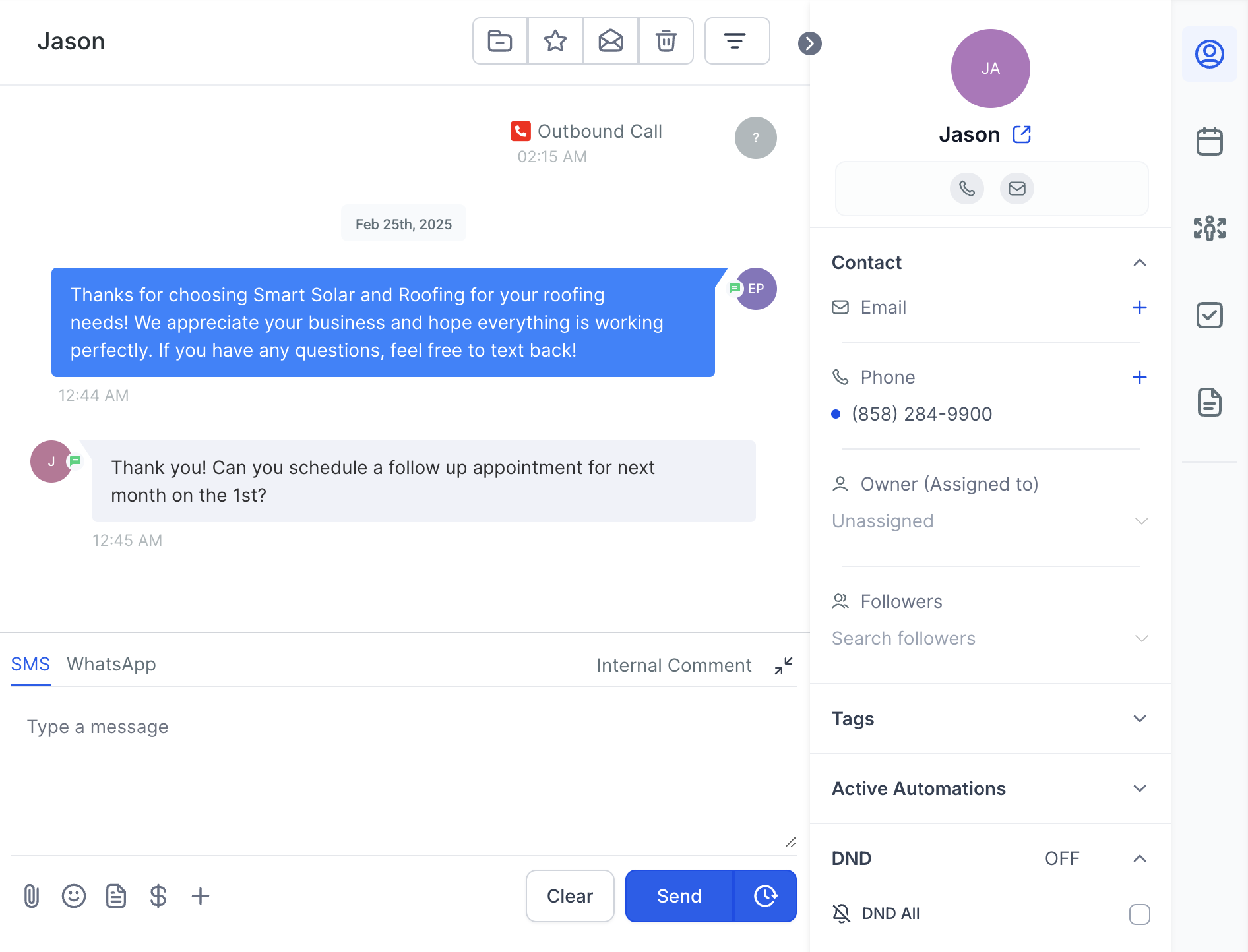Star this conversation
The height and width of the screenshot is (952, 1248).
pyautogui.click(x=555, y=41)
